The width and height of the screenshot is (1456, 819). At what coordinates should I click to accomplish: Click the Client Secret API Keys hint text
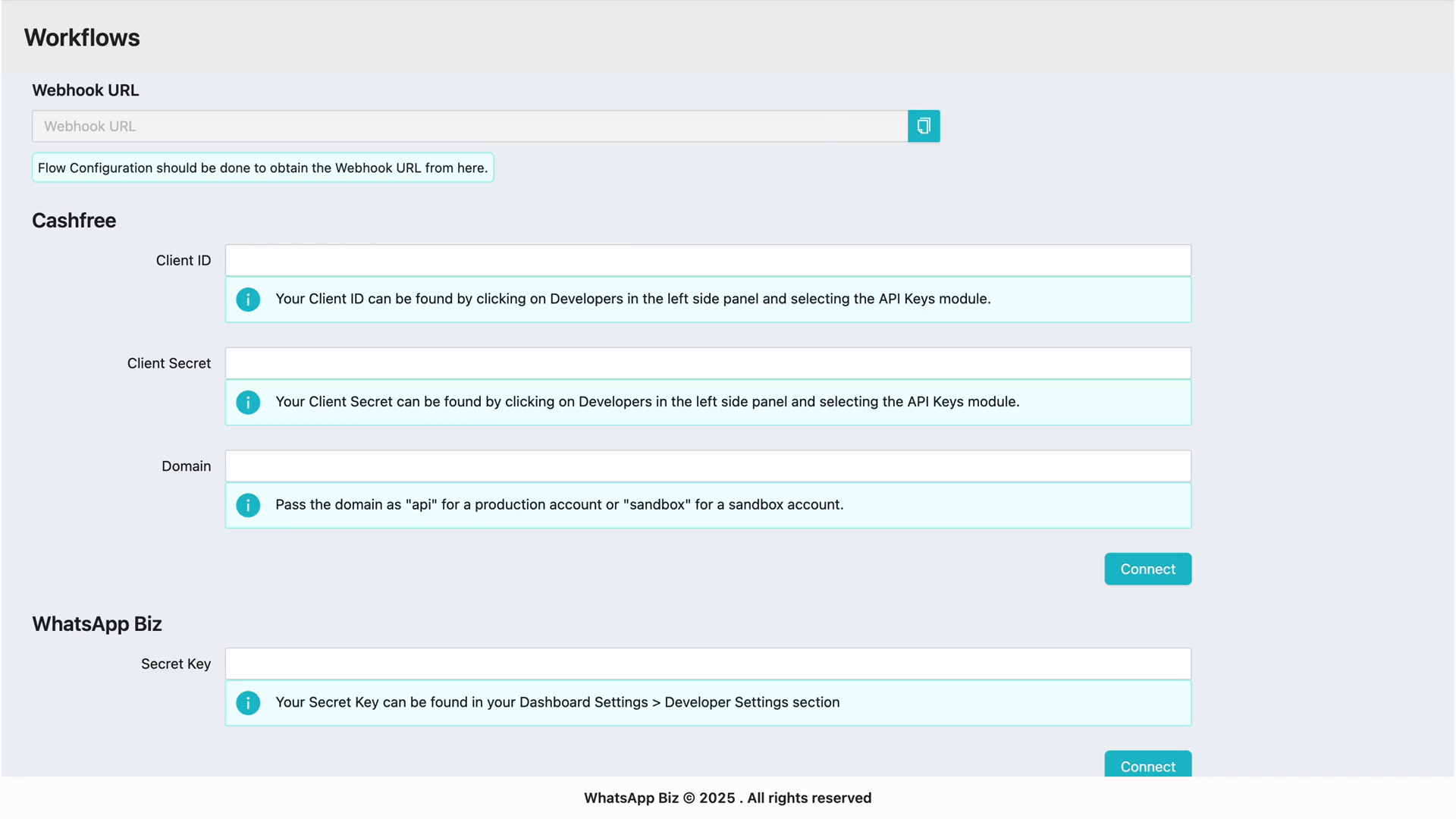coord(648,401)
